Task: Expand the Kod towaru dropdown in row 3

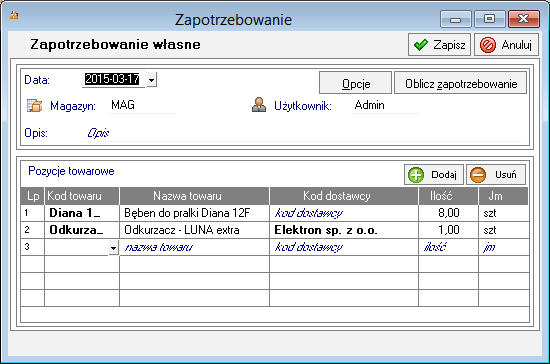Action: pyautogui.click(x=113, y=248)
